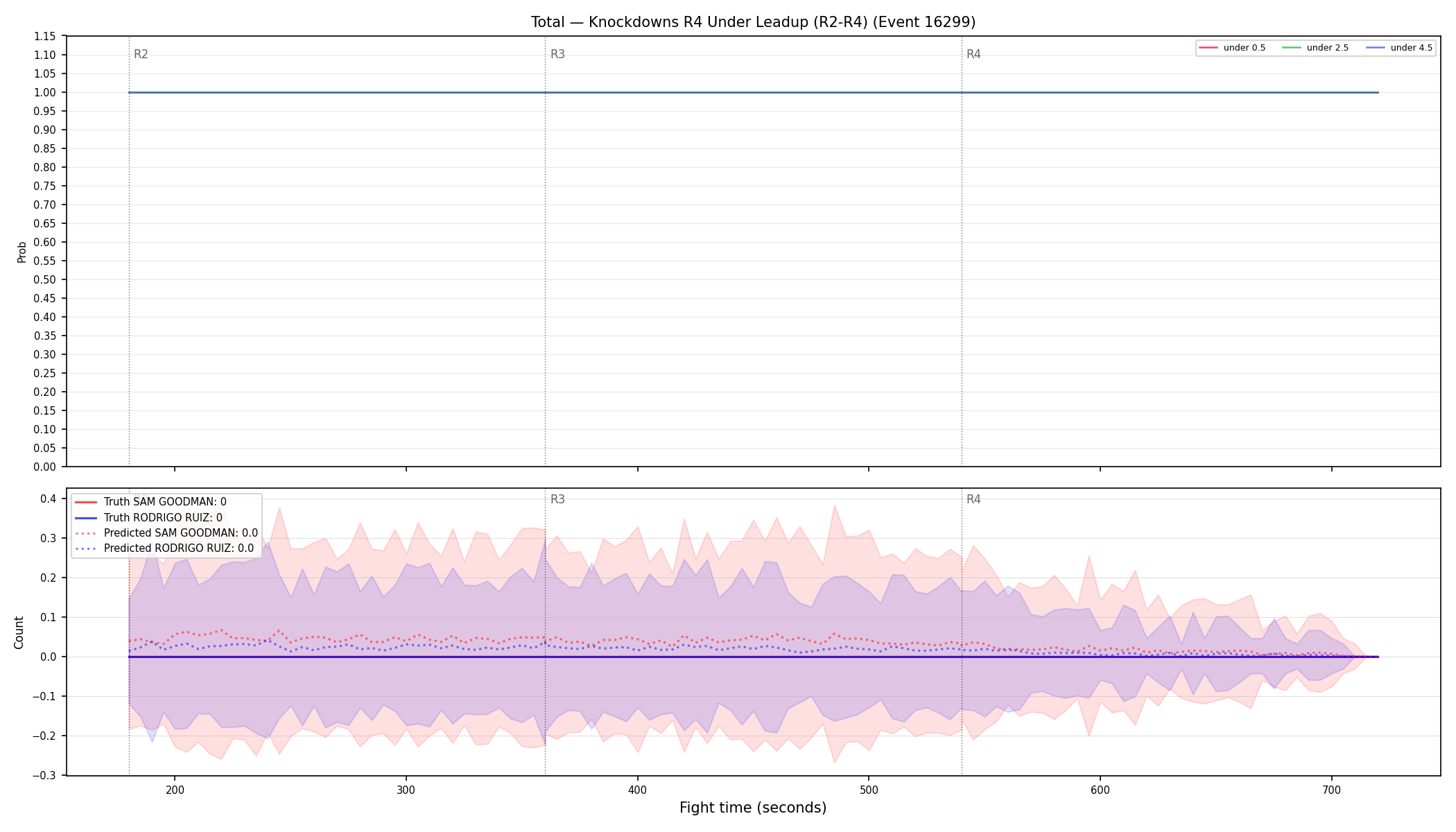Click the 'under 0.5' legend entry

tap(1232, 48)
